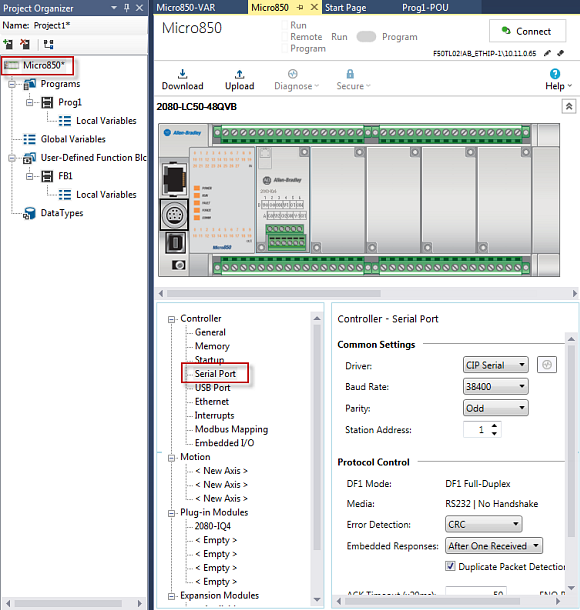Collapse the Plug-in Modules node

pos(171,513)
